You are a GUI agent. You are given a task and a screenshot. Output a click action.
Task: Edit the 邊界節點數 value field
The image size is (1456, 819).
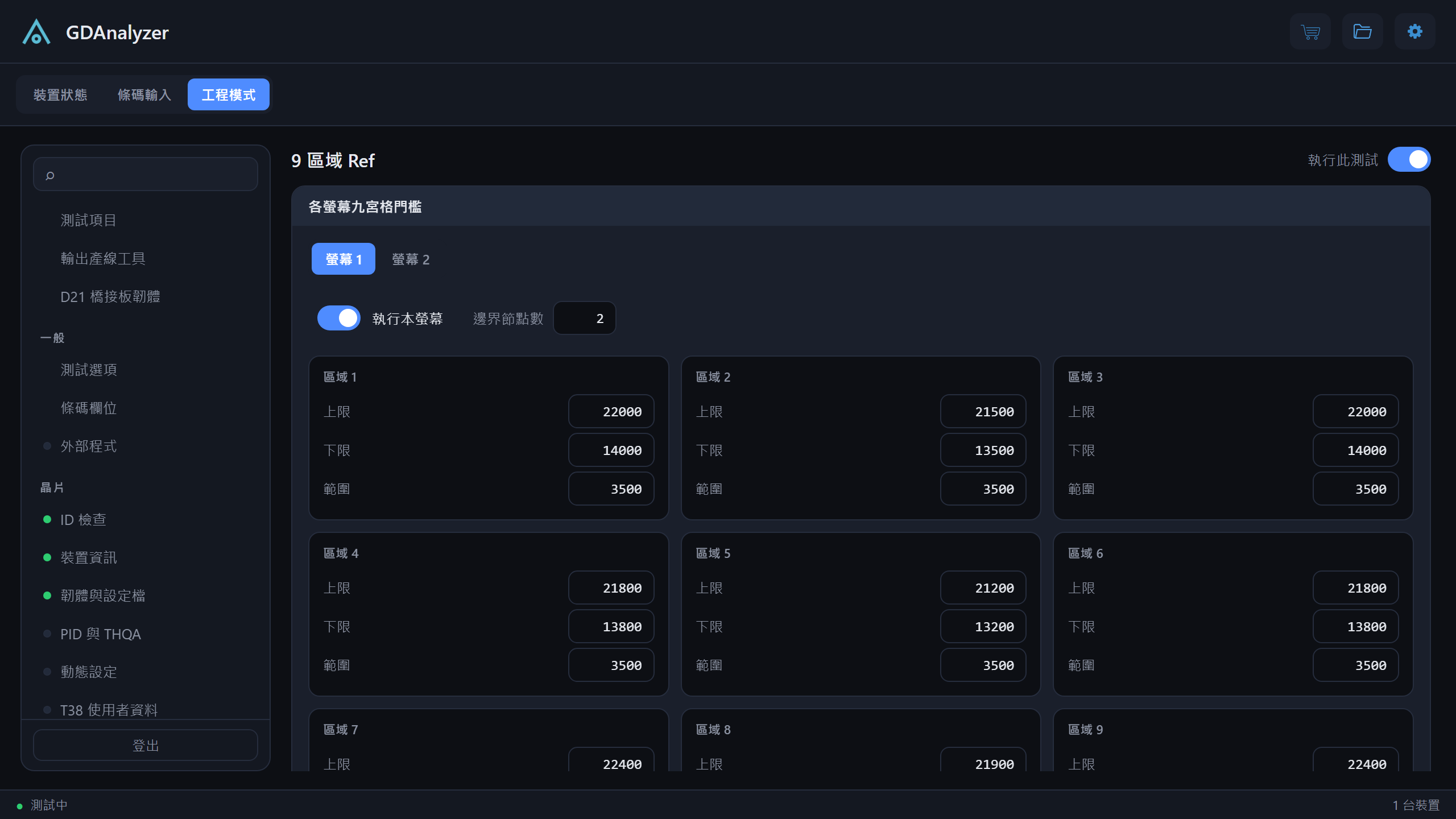(x=585, y=318)
